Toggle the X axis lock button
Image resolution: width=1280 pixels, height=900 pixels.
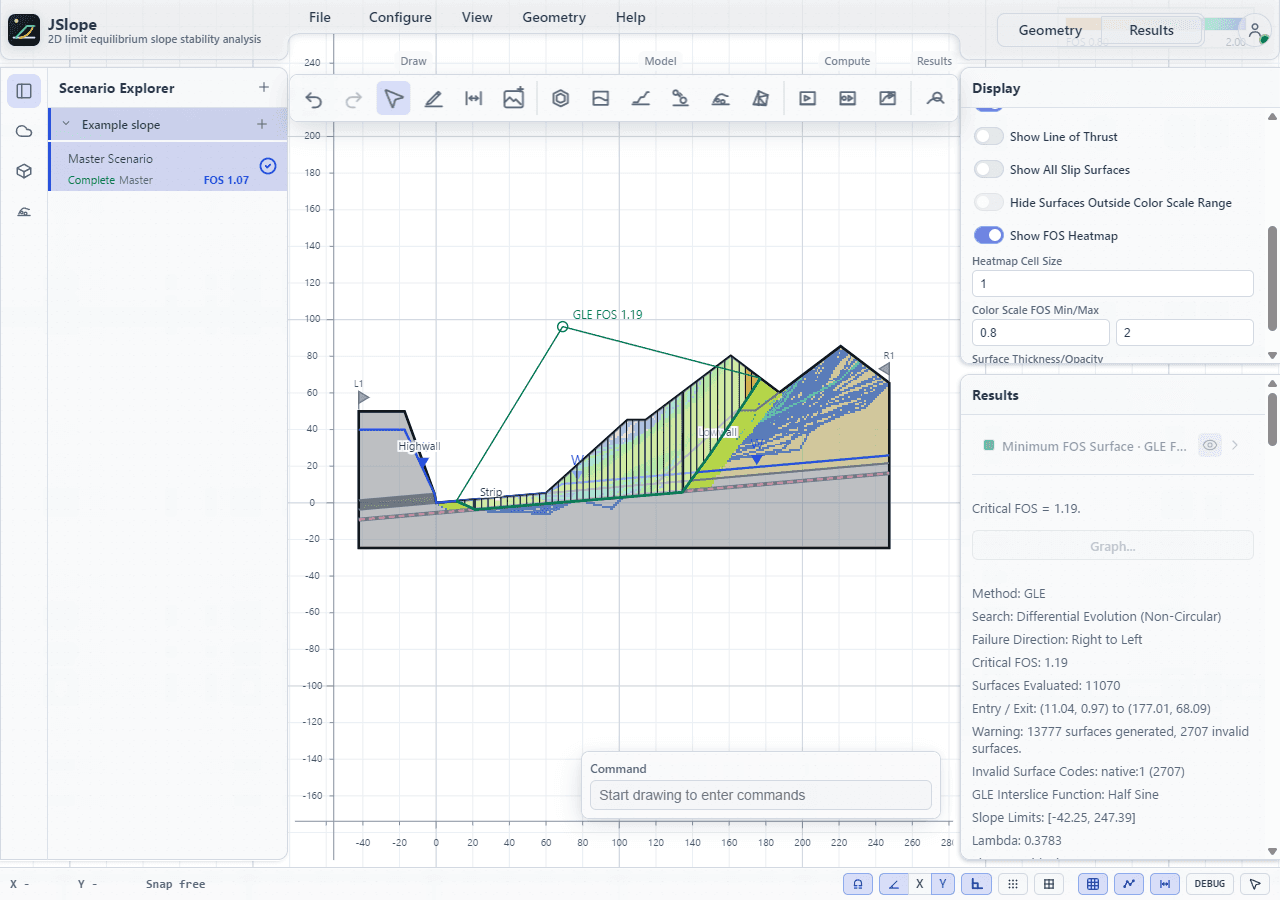[x=920, y=884]
